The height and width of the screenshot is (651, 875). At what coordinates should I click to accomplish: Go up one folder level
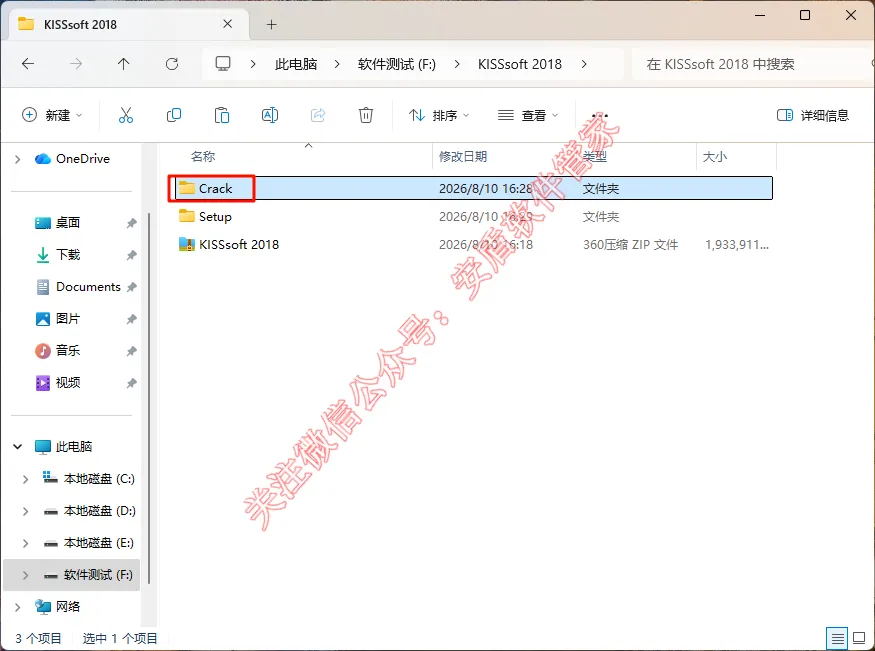(x=124, y=64)
